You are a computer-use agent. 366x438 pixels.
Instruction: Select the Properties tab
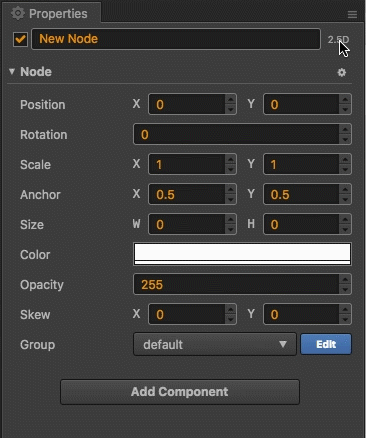pyautogui.click(x=51, y=13)
